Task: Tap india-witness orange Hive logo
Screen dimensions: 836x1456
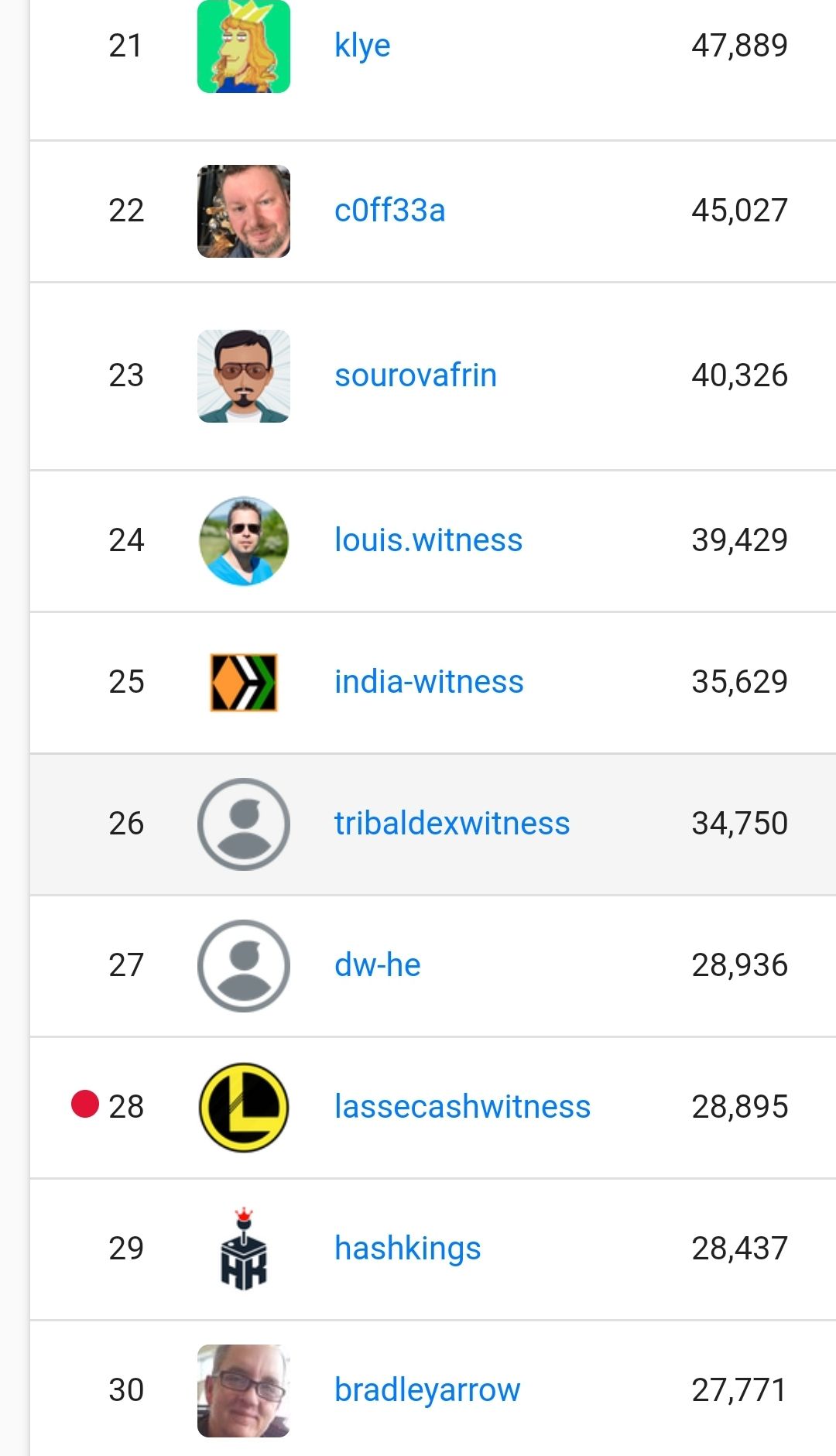Action: click(x=244, y=683)
